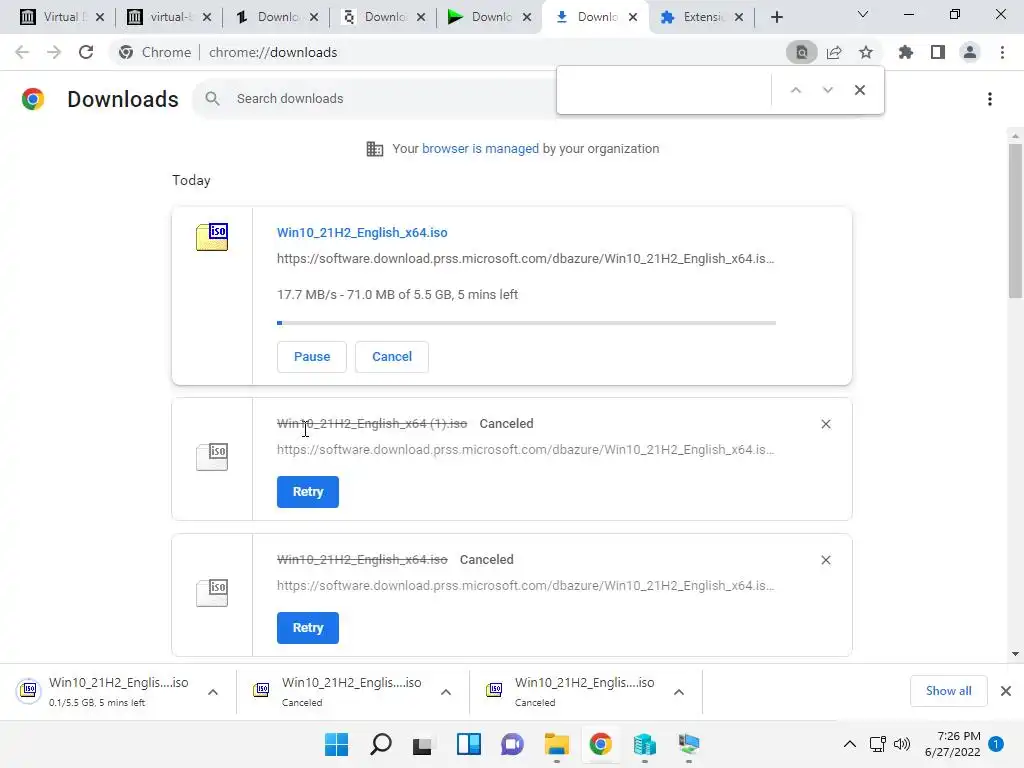This screenshot has height=768, width=1024.
Task: Show hidden system tray icons
Action: tap(850, 744)
